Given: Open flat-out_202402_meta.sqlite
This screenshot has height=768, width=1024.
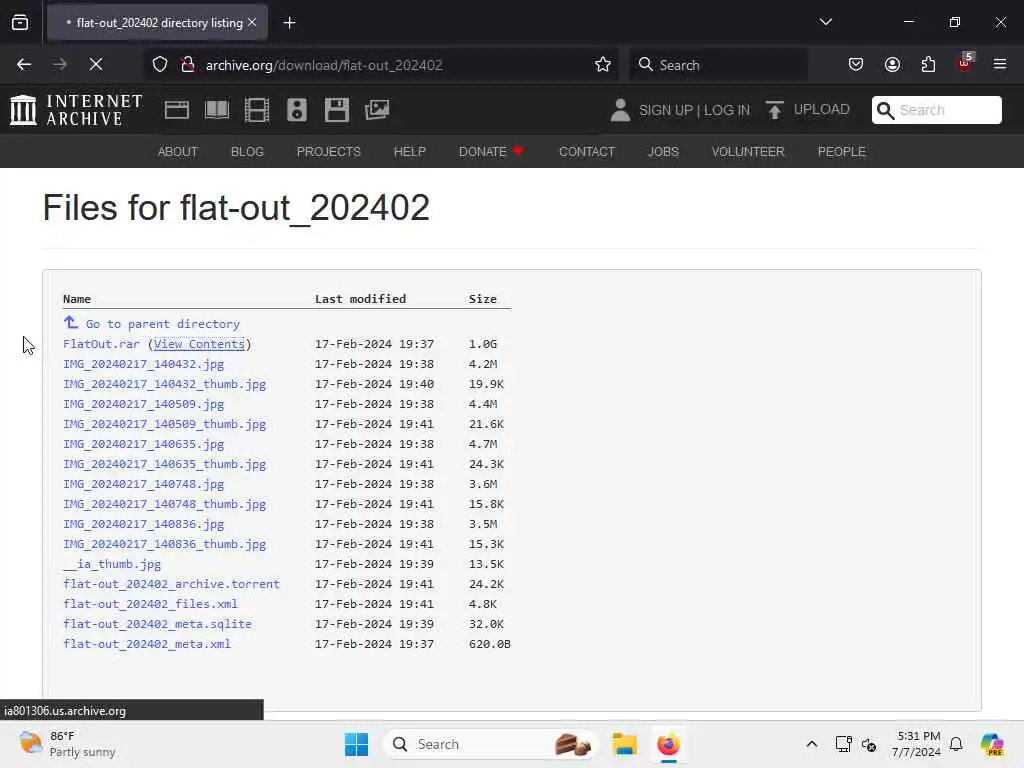Looking at the screenshot, I should coord(157,624).
